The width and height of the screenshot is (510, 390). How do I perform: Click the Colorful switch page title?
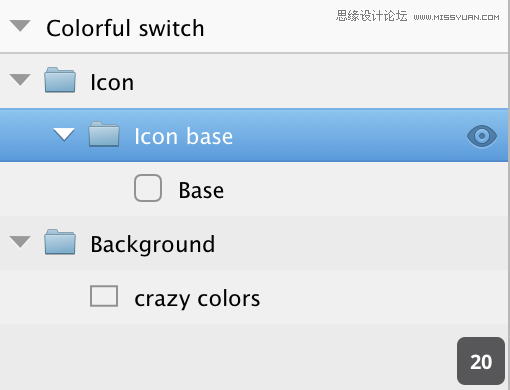pyautogui.click(x=125, y=28)
